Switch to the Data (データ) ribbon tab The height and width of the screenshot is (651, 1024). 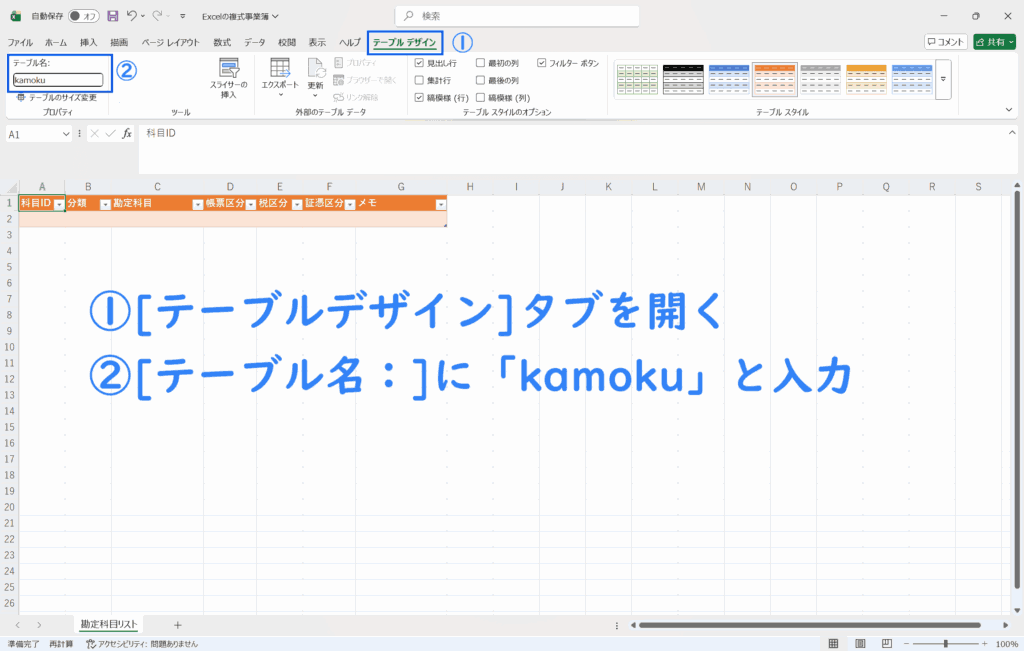point(255,42)
